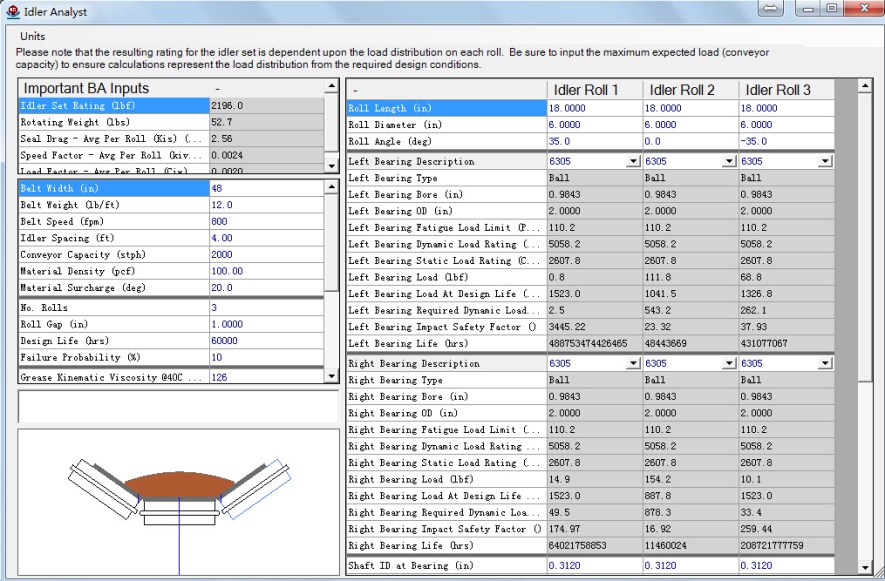The image size is (885, 581).
Task: Select Right Bearing Type row label
Action: 446,380
